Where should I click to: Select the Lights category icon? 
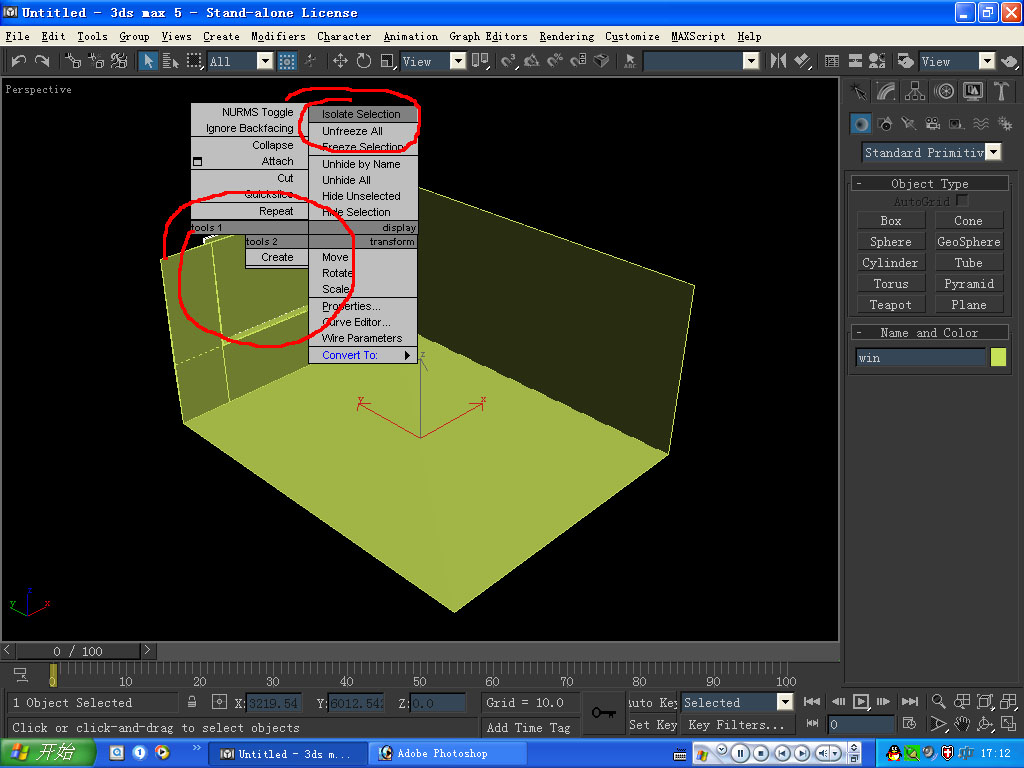[908, 123]
